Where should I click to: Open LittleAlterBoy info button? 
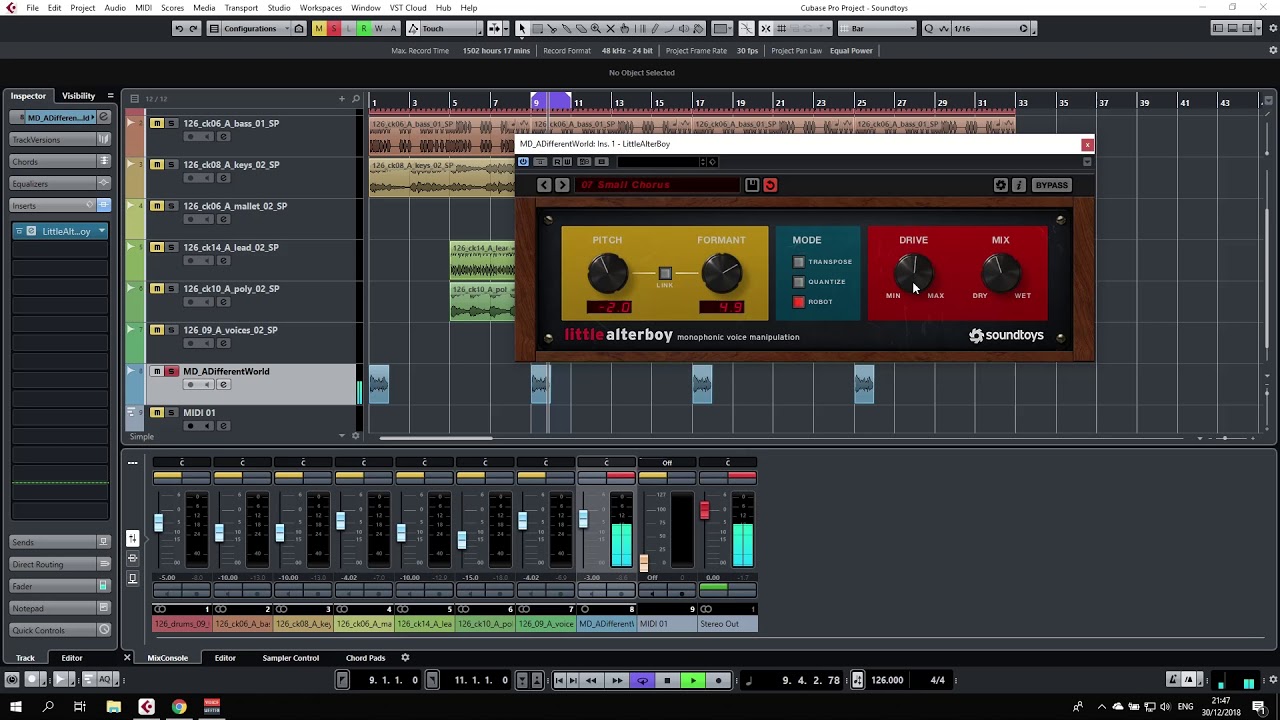coord(1018,185)
